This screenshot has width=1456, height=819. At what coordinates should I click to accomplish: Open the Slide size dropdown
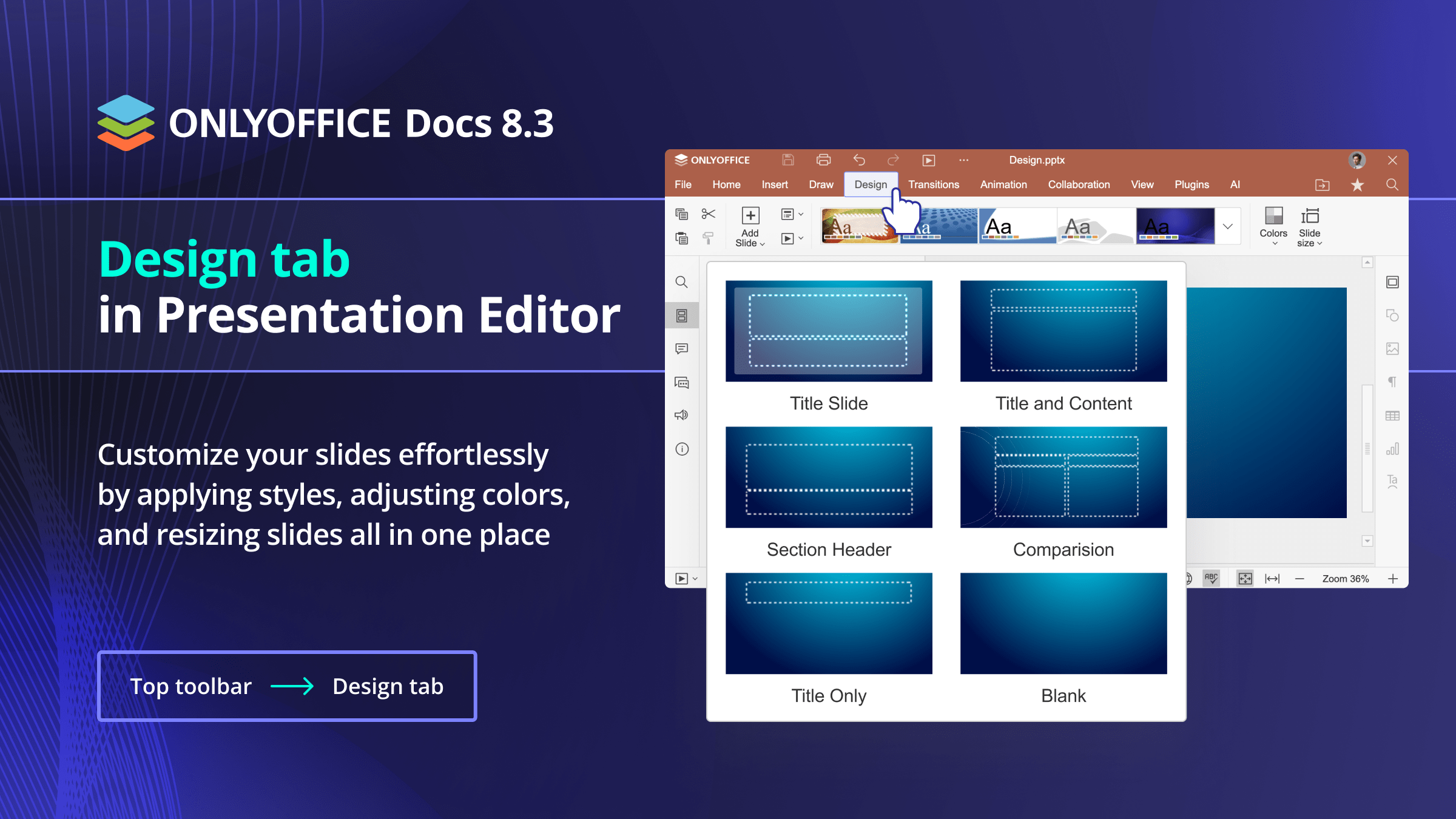click(x=1310, y=226)
